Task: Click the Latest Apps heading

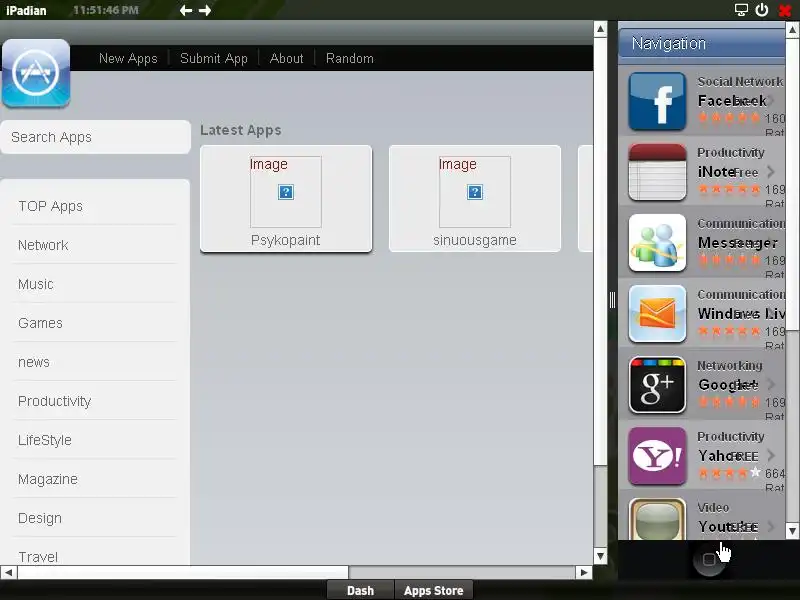Action: (240, 130)
